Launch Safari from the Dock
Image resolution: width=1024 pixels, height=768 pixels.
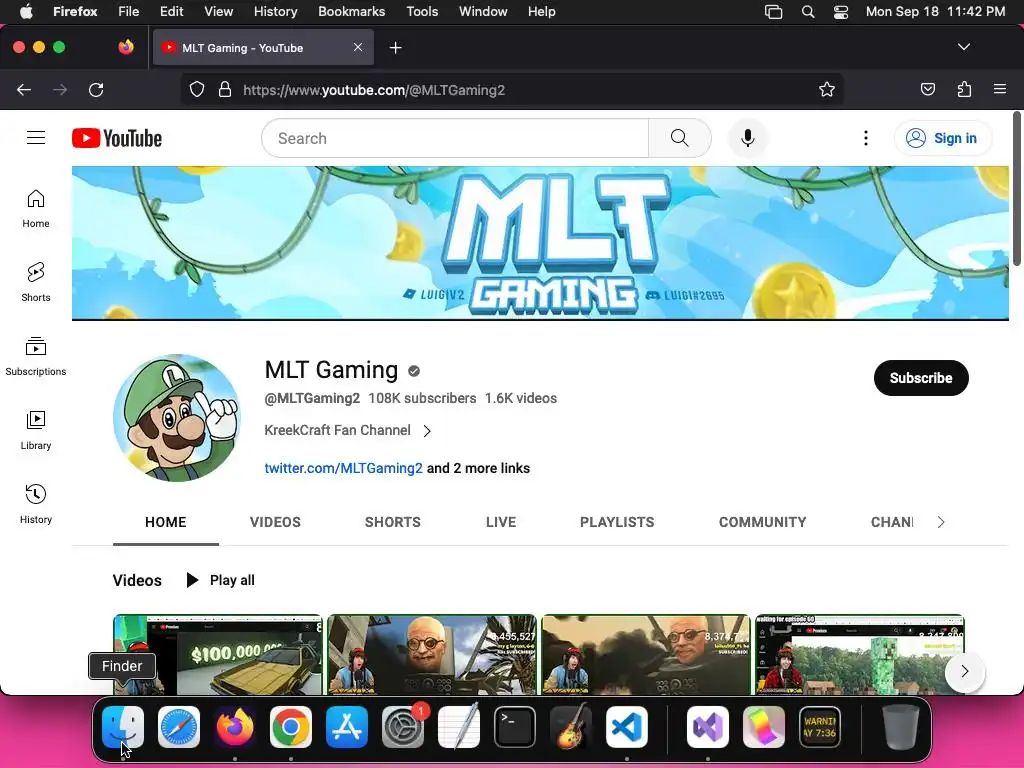pyautogui.click(x=179, y=727)
